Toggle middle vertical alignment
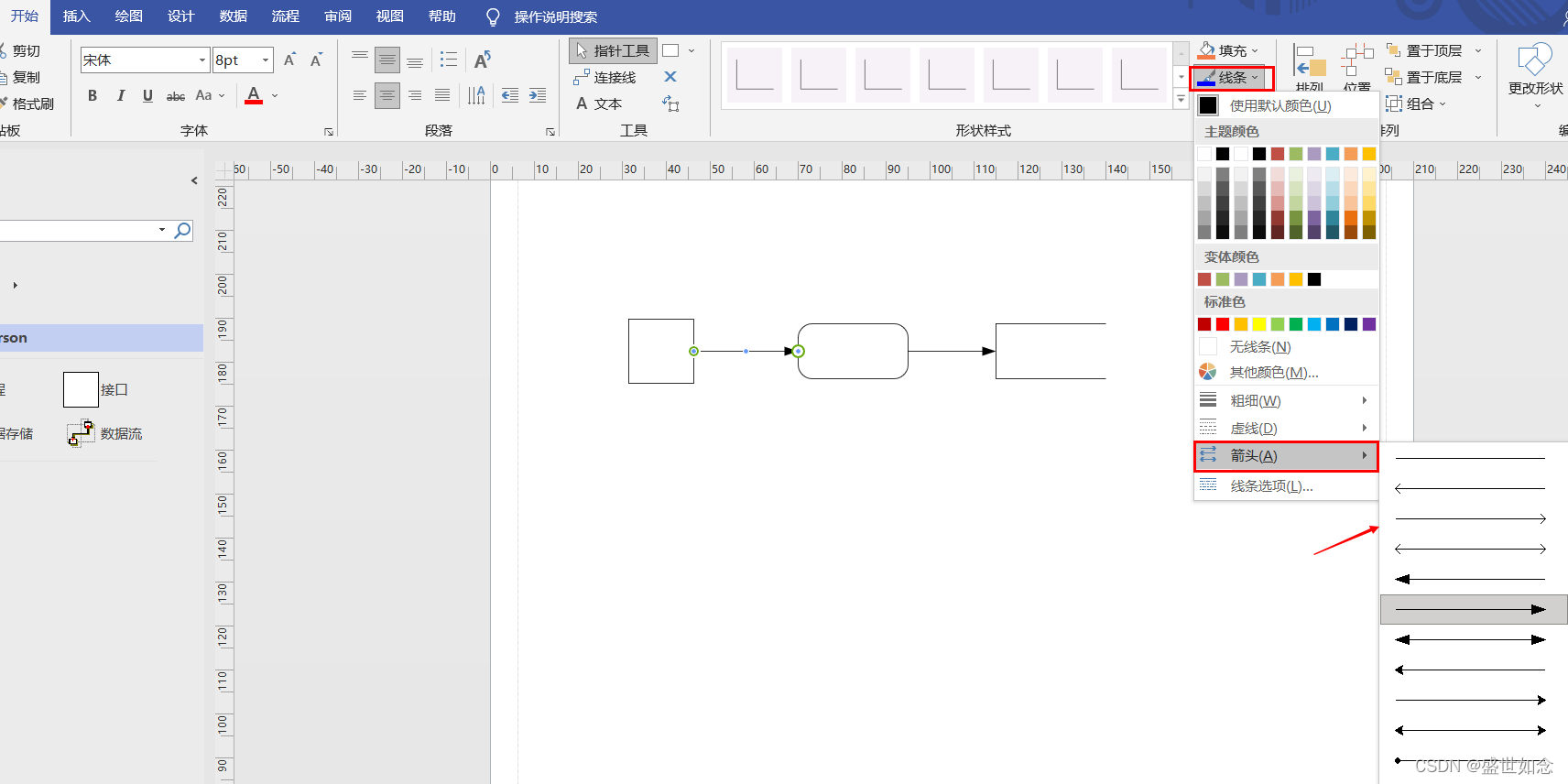Screen dimensions: 1568x784 [387, 60]
